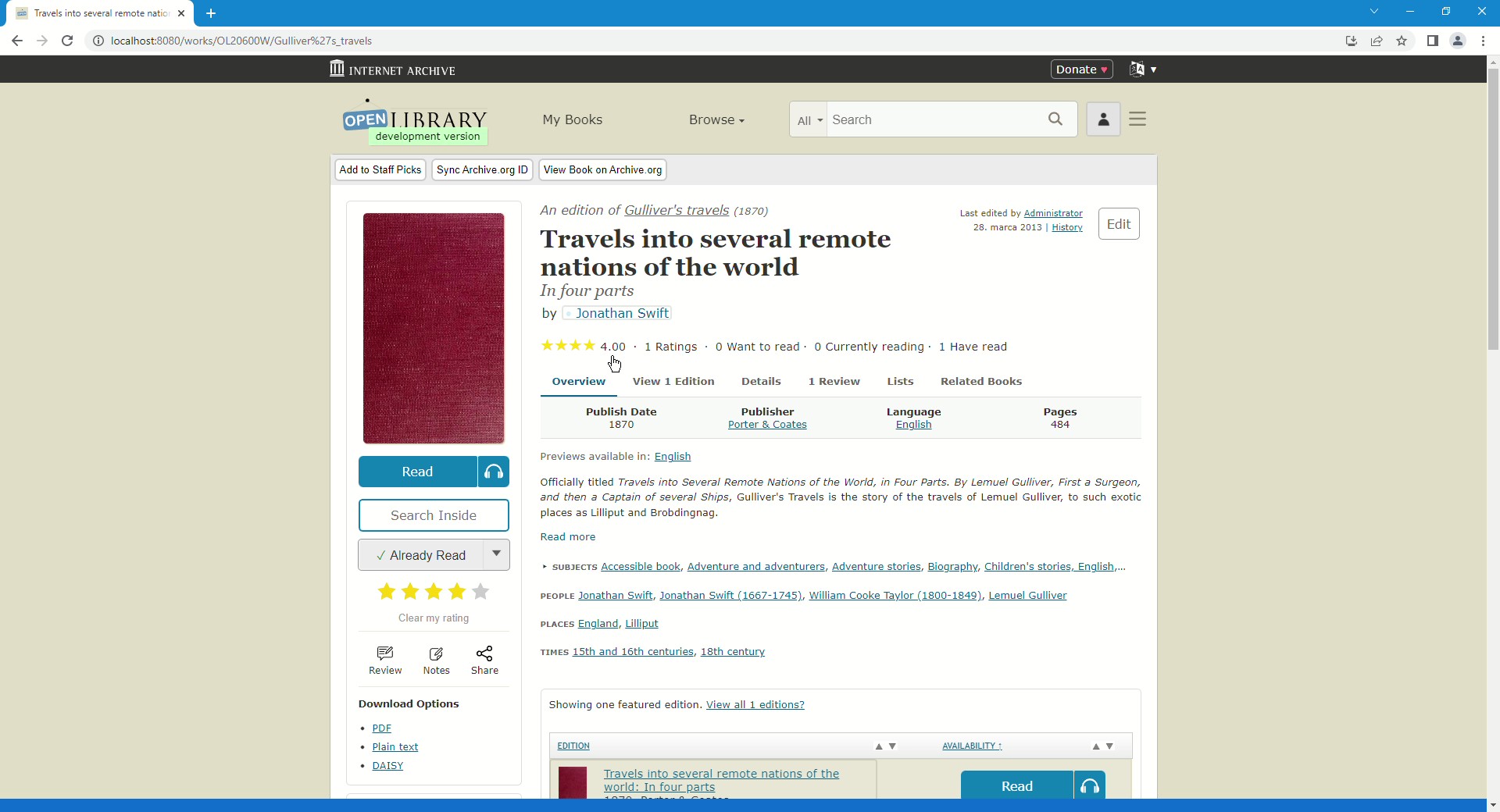Click Sync Archive.org ID button
Screen dimensions: 1500x812
(482, 169)
